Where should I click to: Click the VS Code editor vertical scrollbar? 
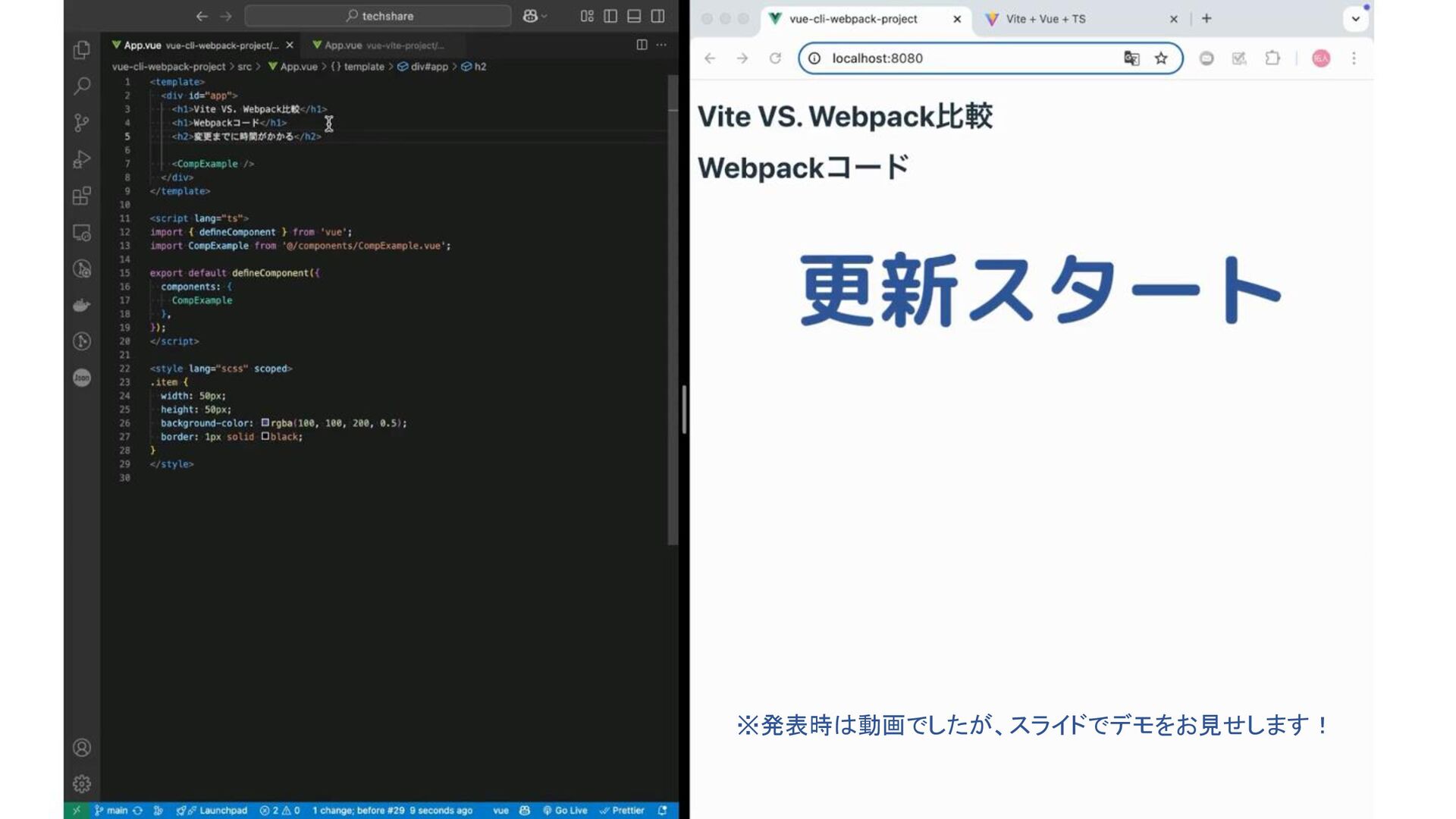click(673, 309)
